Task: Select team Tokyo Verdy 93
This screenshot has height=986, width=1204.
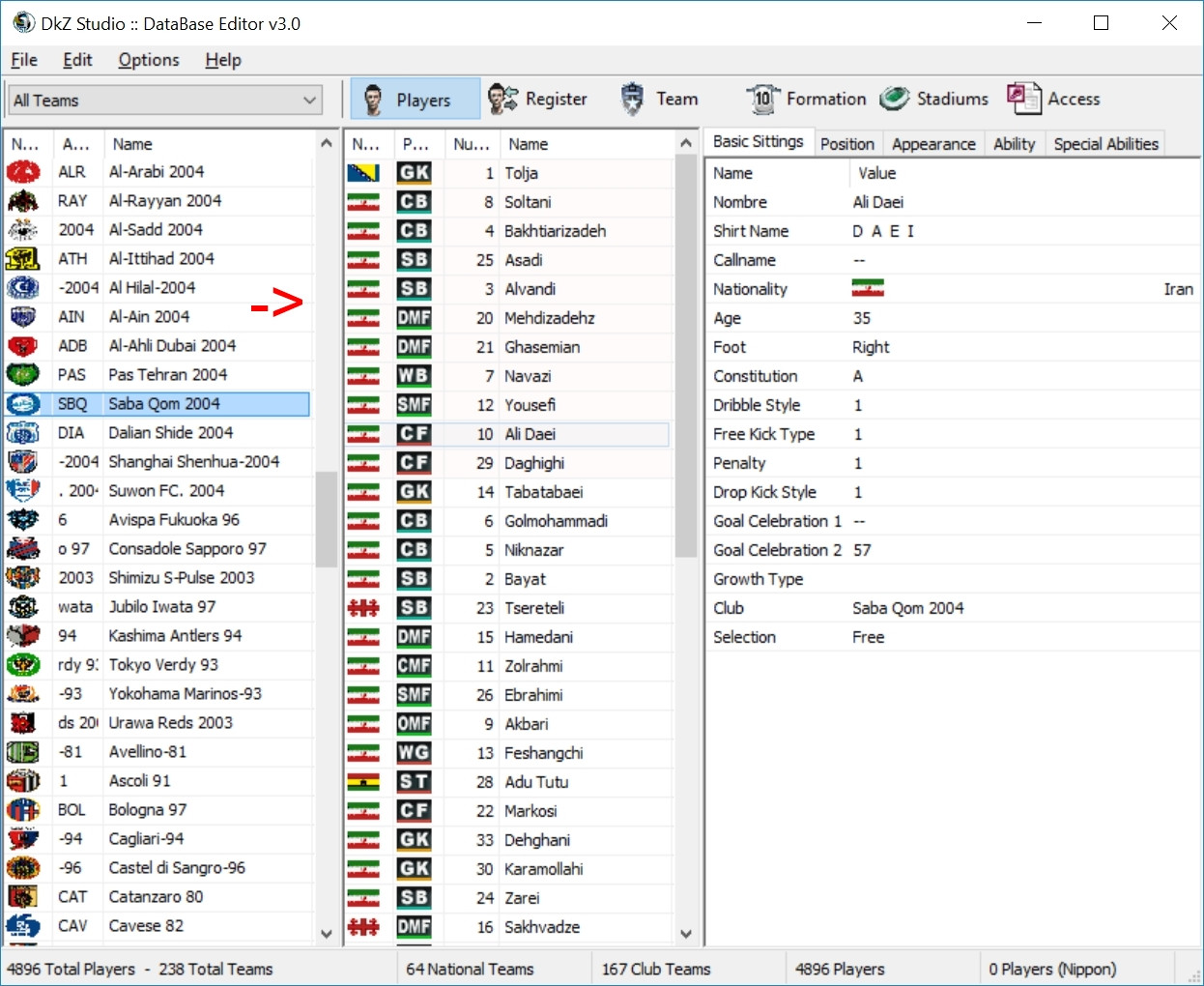Action: tap(163, 665)
